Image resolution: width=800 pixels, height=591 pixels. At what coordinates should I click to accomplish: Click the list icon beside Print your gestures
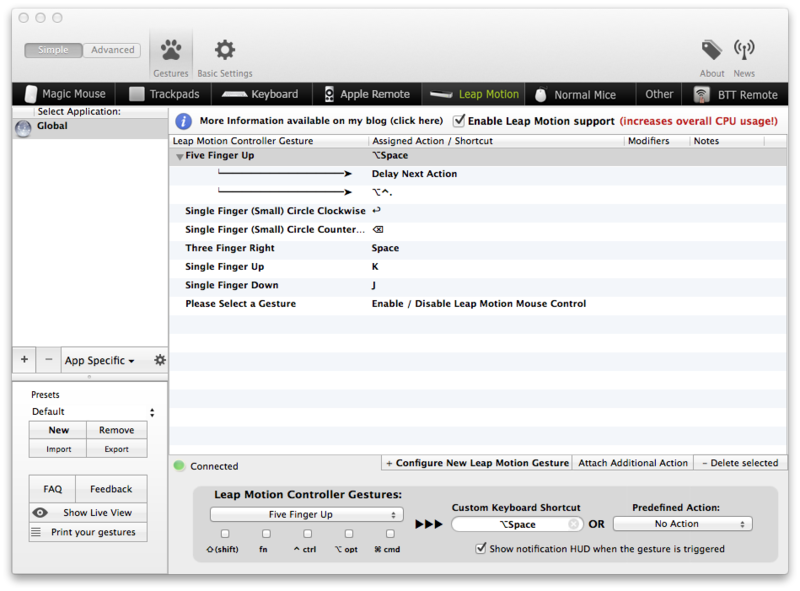(36, 532)
